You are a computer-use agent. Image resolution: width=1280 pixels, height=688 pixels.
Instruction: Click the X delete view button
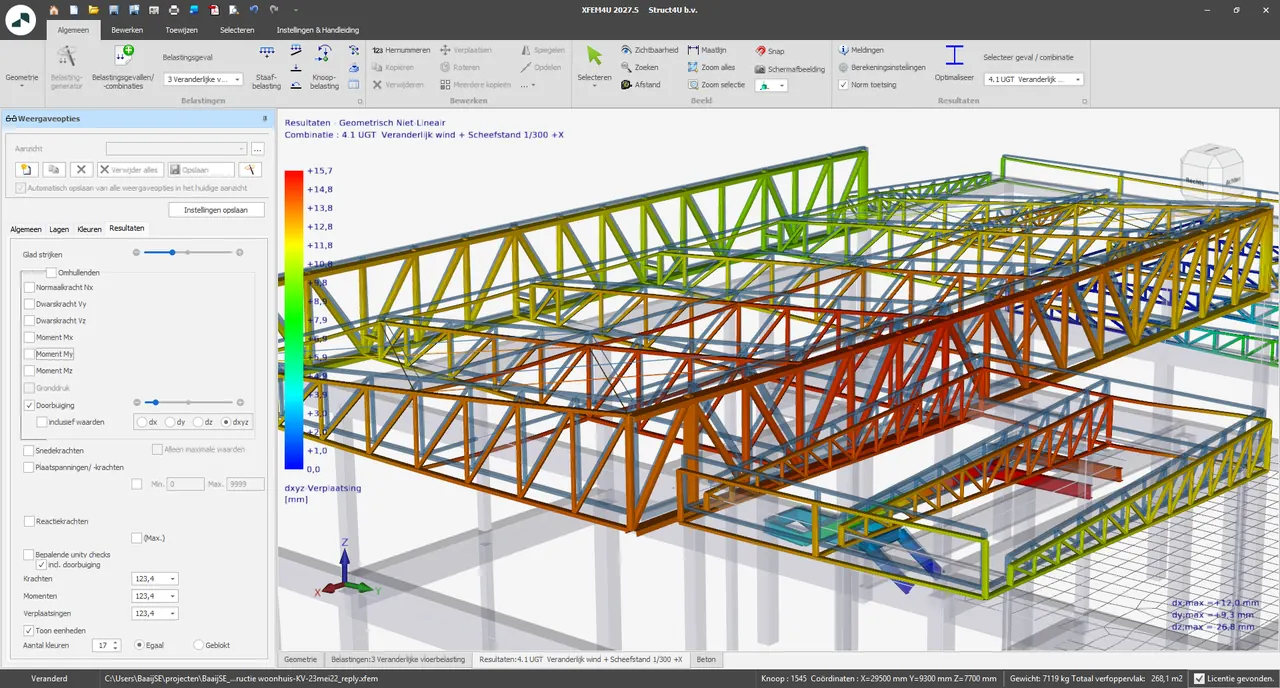click(82, 170)
